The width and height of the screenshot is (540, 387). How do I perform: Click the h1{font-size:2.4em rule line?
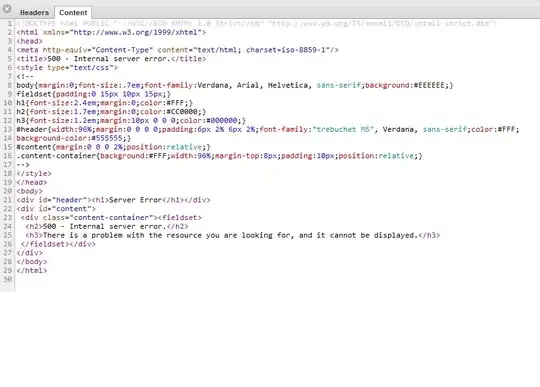tap(105, 103)
